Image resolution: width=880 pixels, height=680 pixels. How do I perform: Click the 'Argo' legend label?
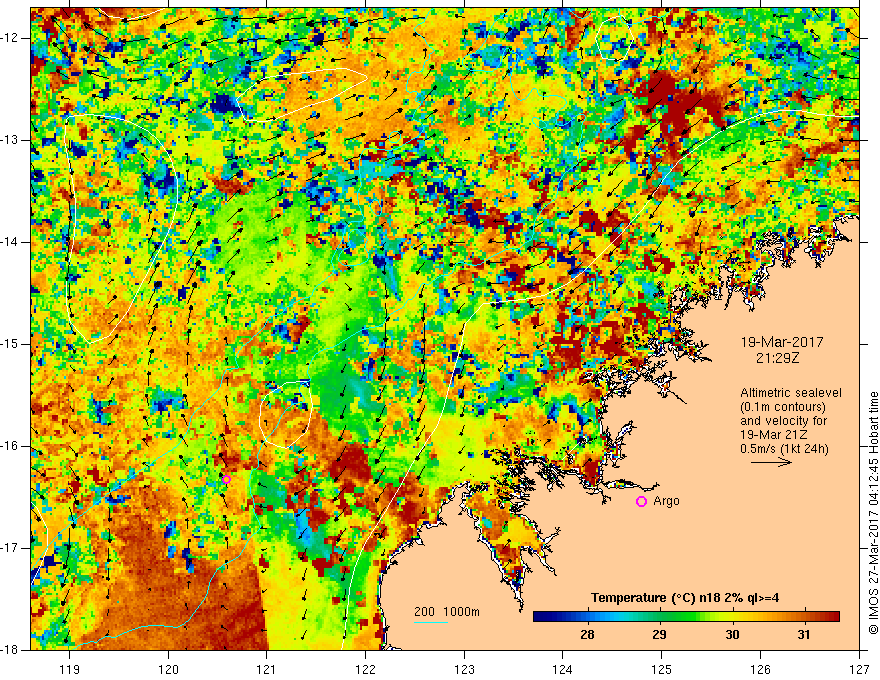pos(667,501)
